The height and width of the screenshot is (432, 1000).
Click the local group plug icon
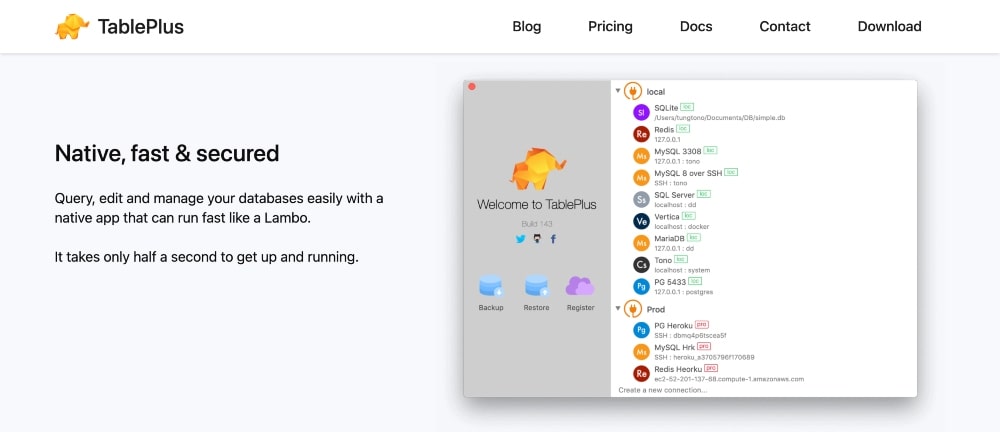click(x=633, y=92)
